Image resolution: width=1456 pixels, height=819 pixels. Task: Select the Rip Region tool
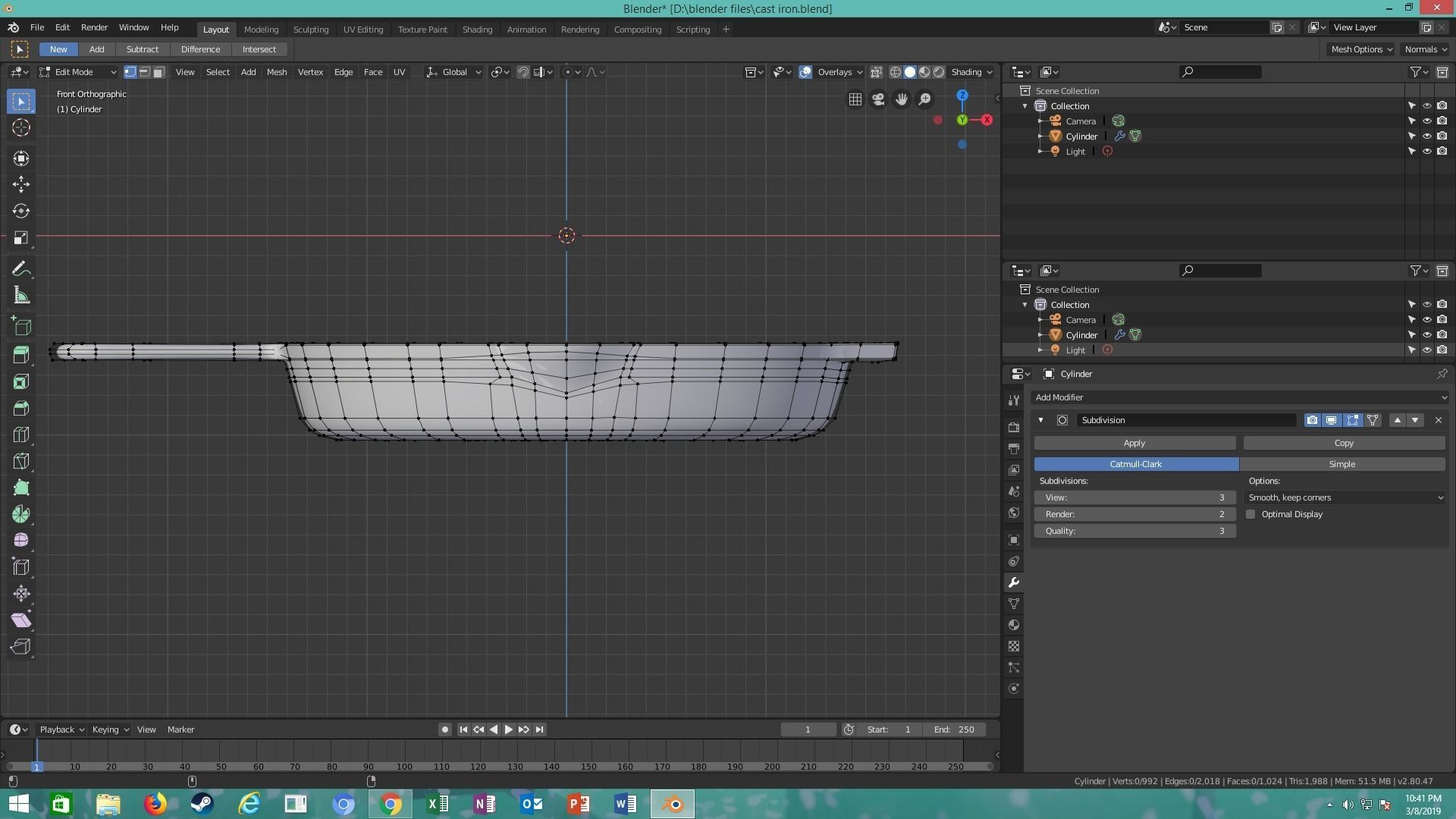[20, 647]
